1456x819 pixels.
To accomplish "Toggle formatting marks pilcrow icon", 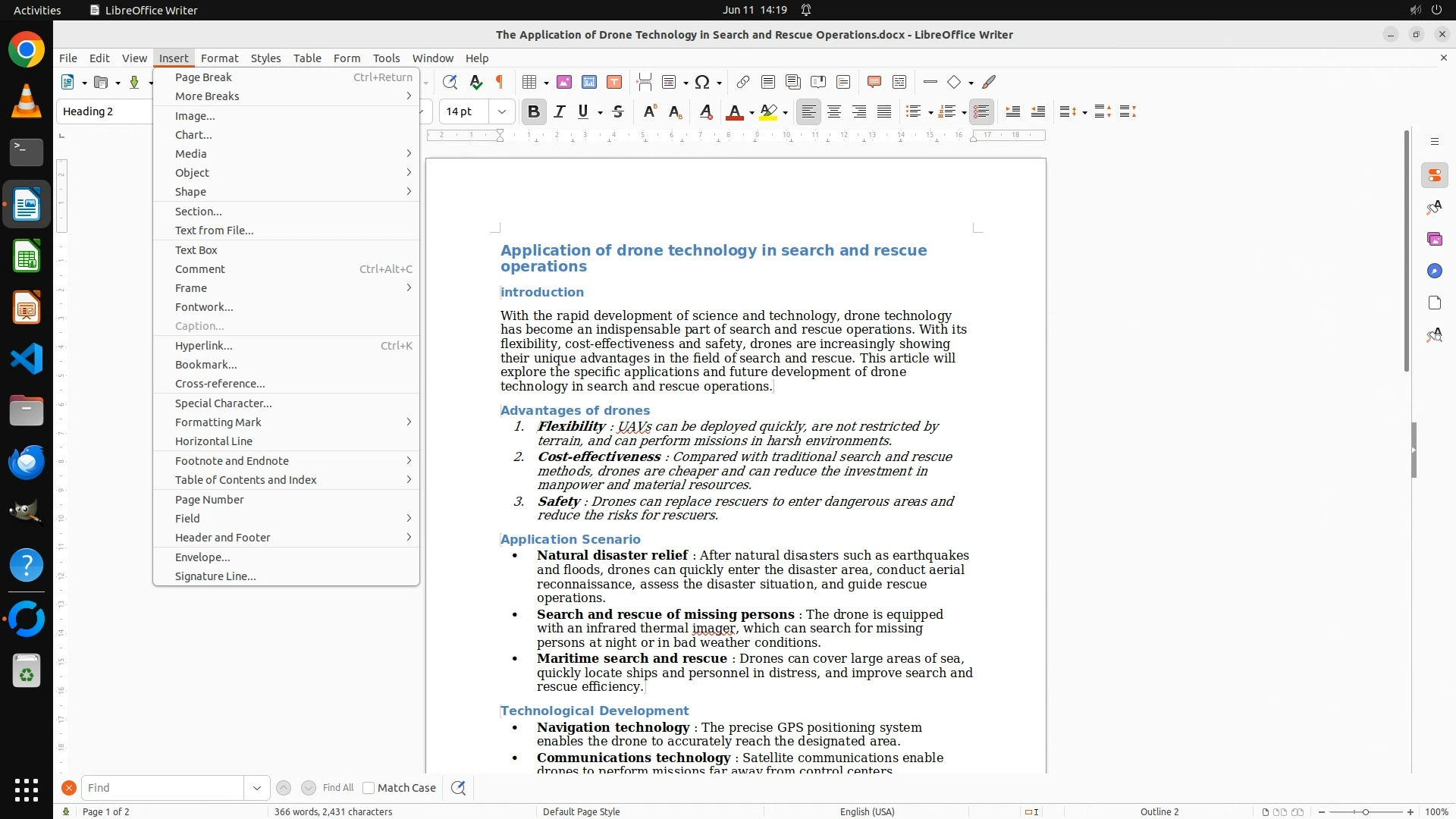I will (500, 82).
